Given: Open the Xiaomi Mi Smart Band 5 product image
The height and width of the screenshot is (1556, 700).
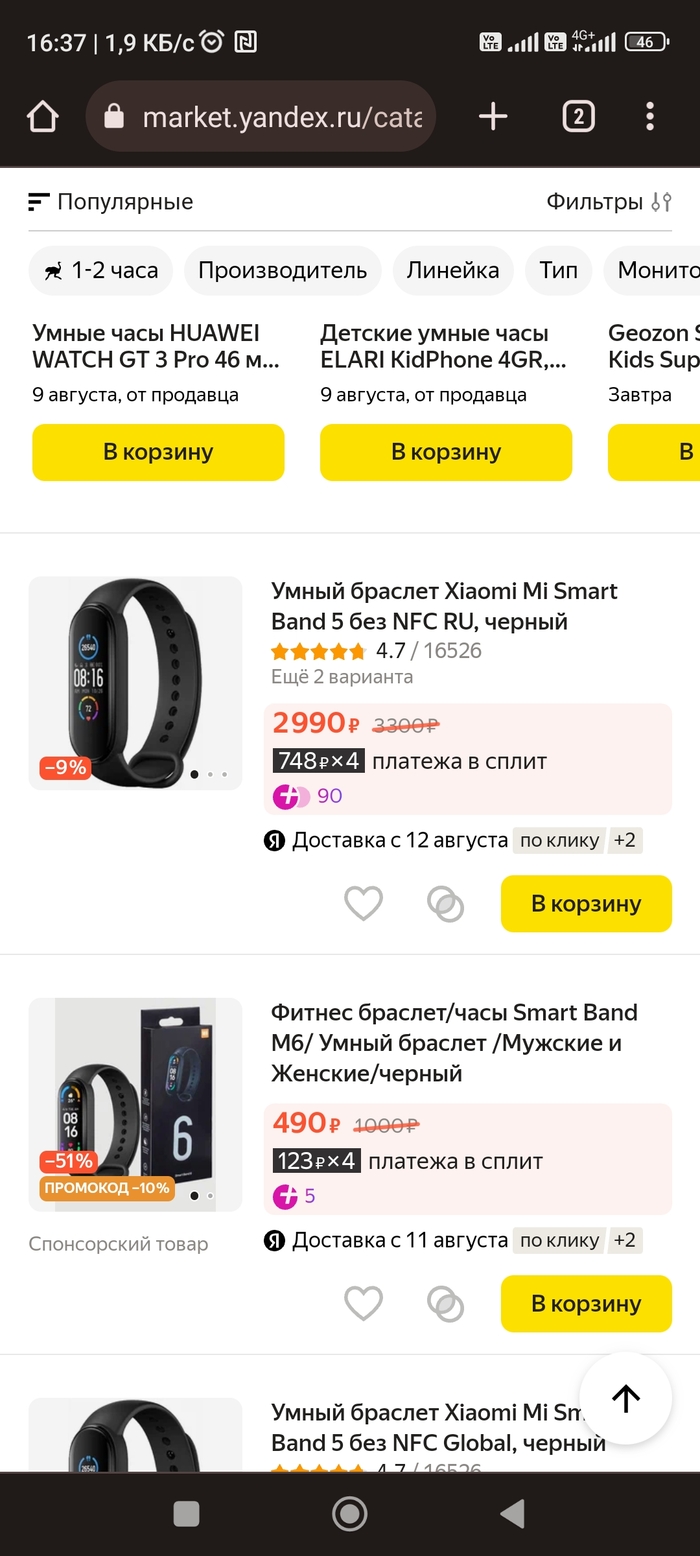Looking at the screenshot, I should (x=135, y=683).
